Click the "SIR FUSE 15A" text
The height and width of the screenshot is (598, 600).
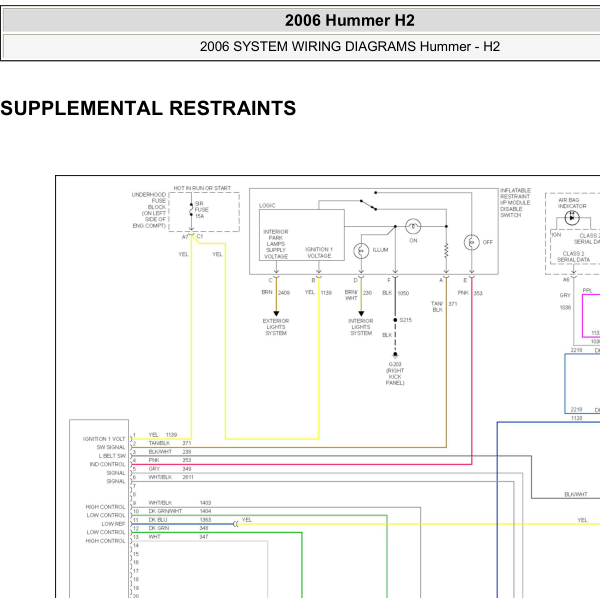pyautogui.click(x=202, y=210)
